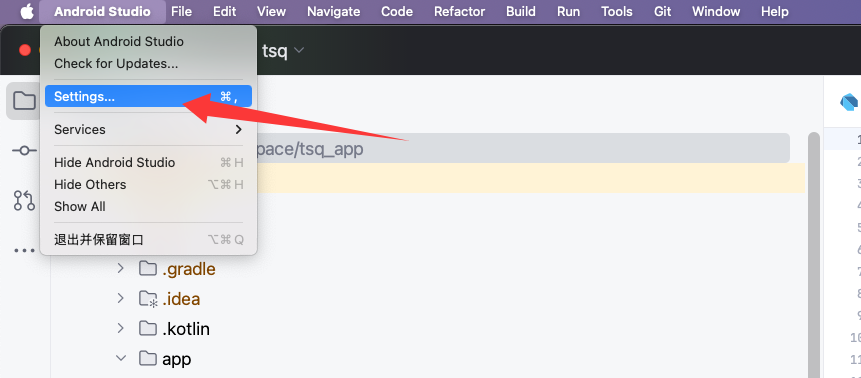Expand the .idea folder
The image size is (861, 378).
[x=120, y=299]
